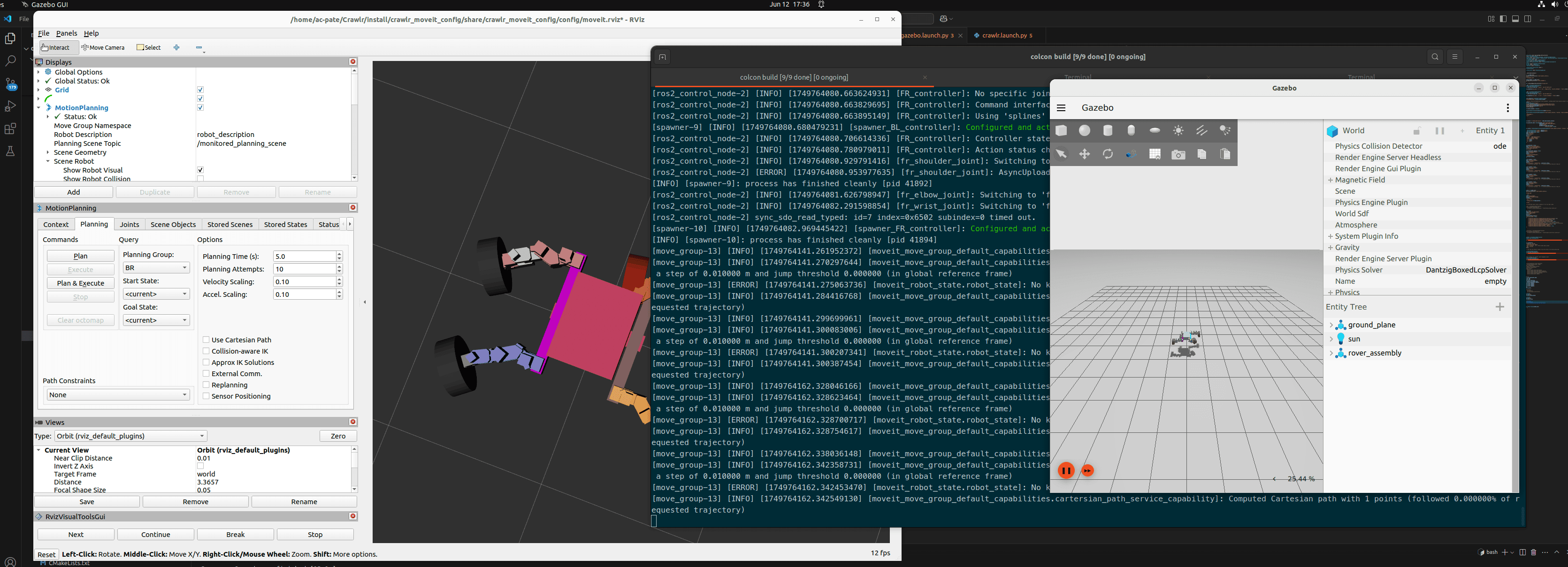Open the Gazebo hamburger menu
This screenshot has width=1568, height=567.
[1061, 108]
